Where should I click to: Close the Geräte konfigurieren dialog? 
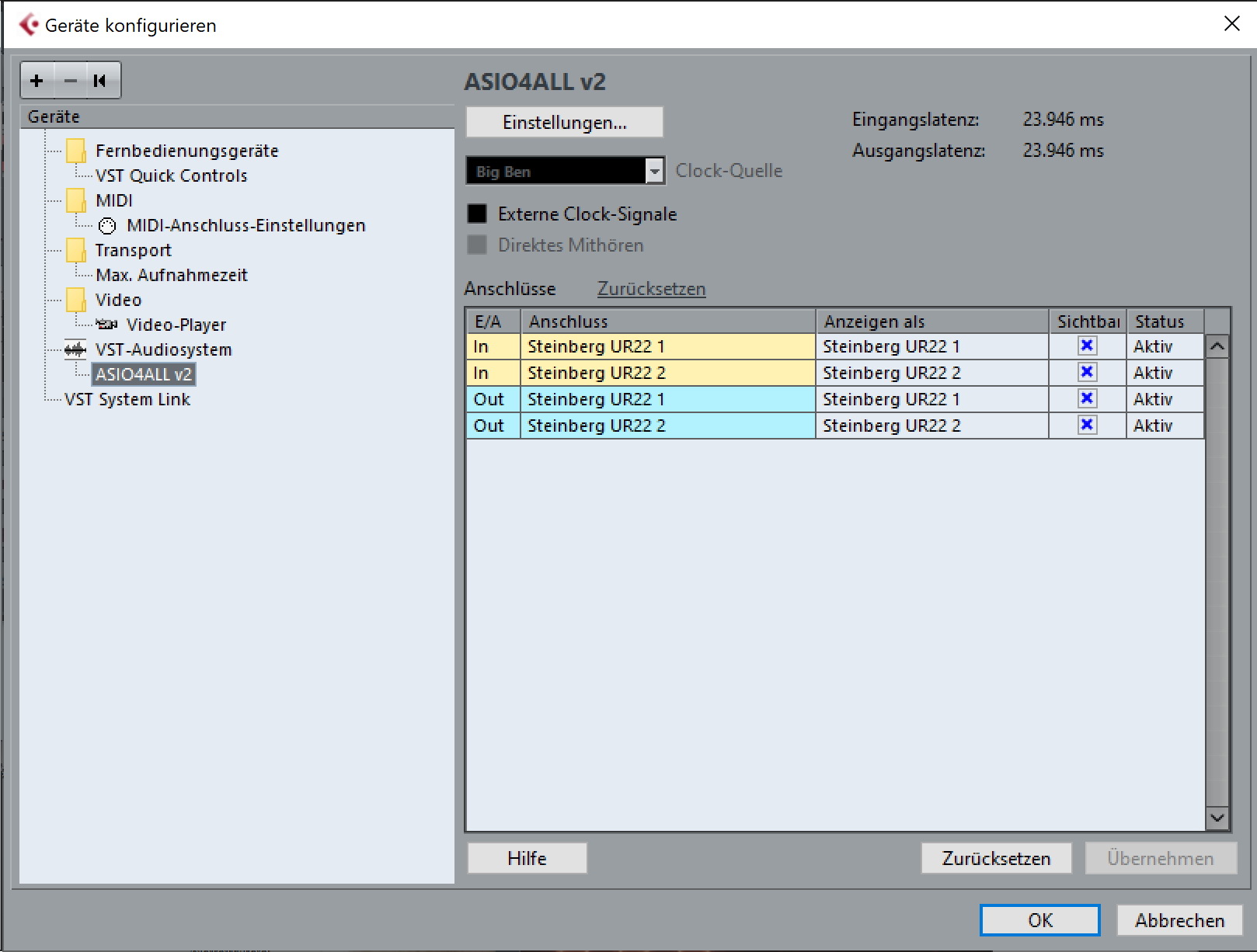(1231, 24)
